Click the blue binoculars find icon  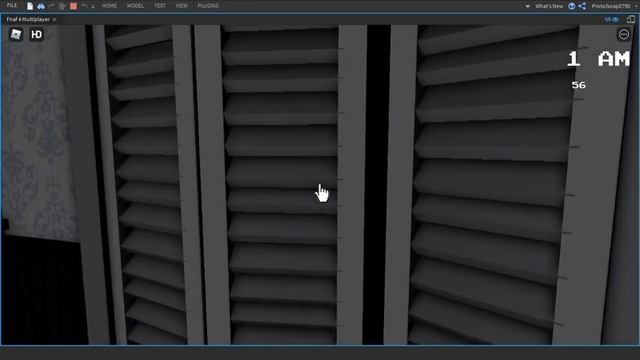[x=41, y=6]
